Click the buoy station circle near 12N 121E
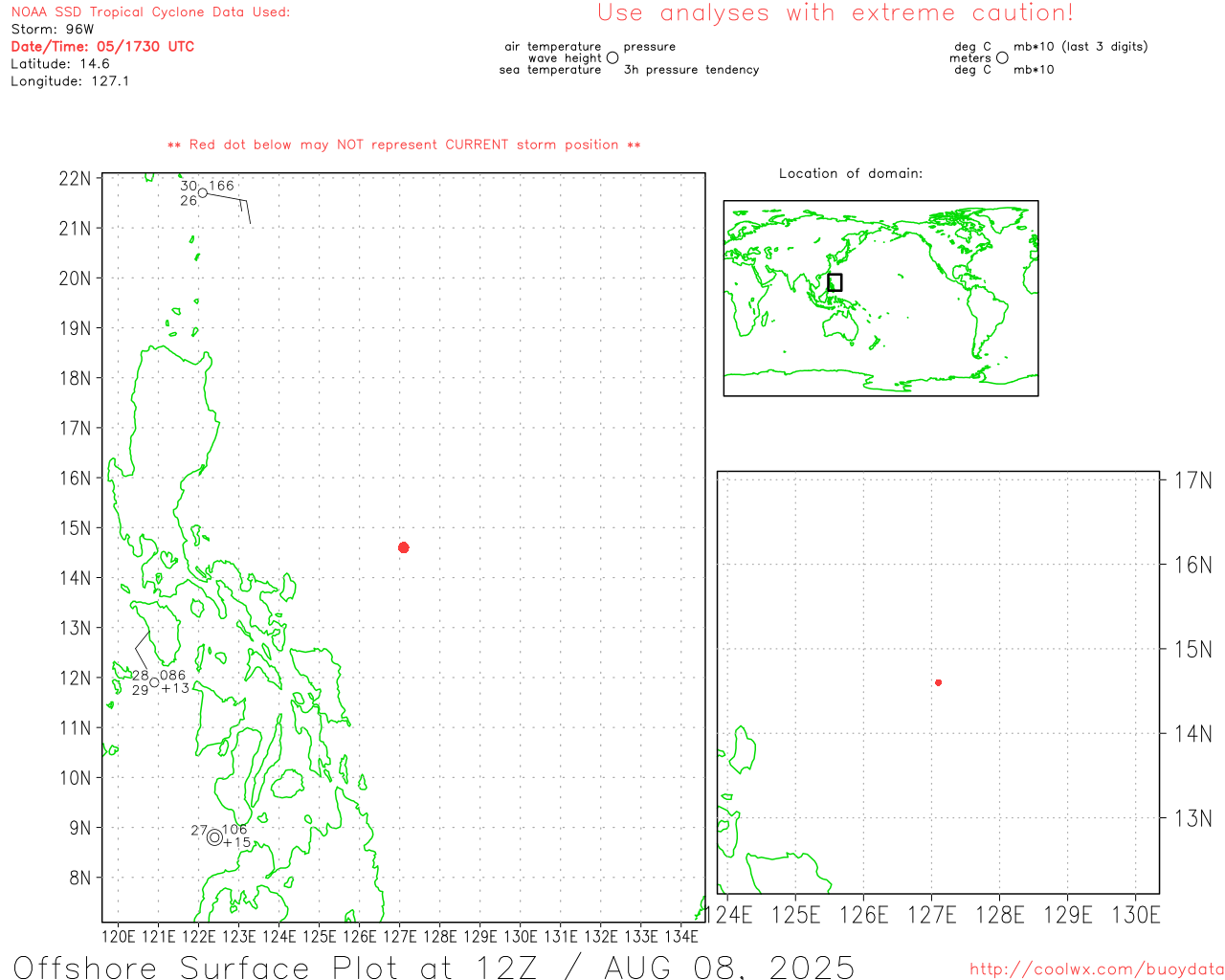1225x980 pixels. pos(154,682)
